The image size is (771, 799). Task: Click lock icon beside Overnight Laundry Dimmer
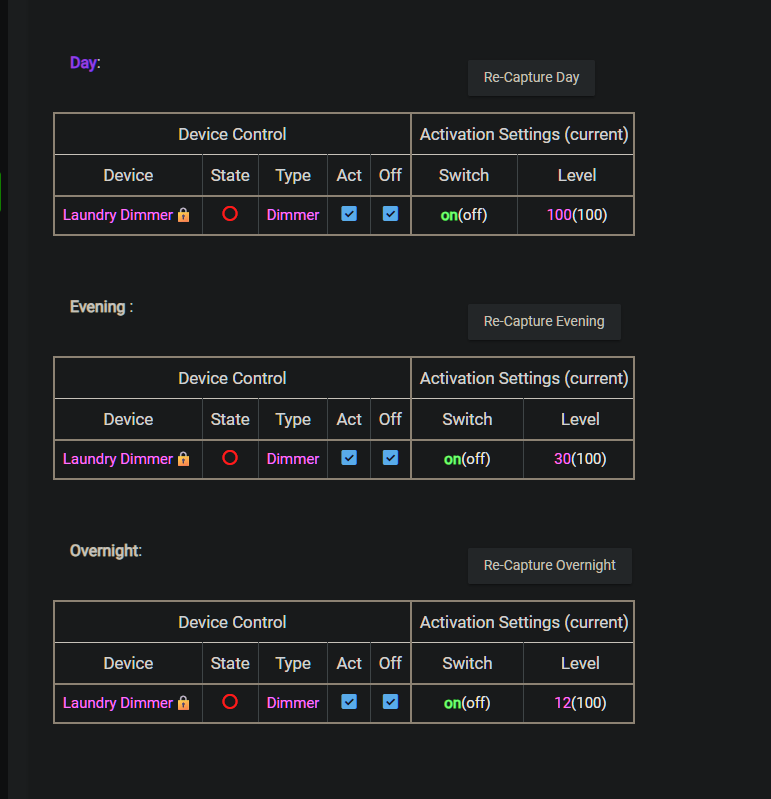click(x=183, y=703)
